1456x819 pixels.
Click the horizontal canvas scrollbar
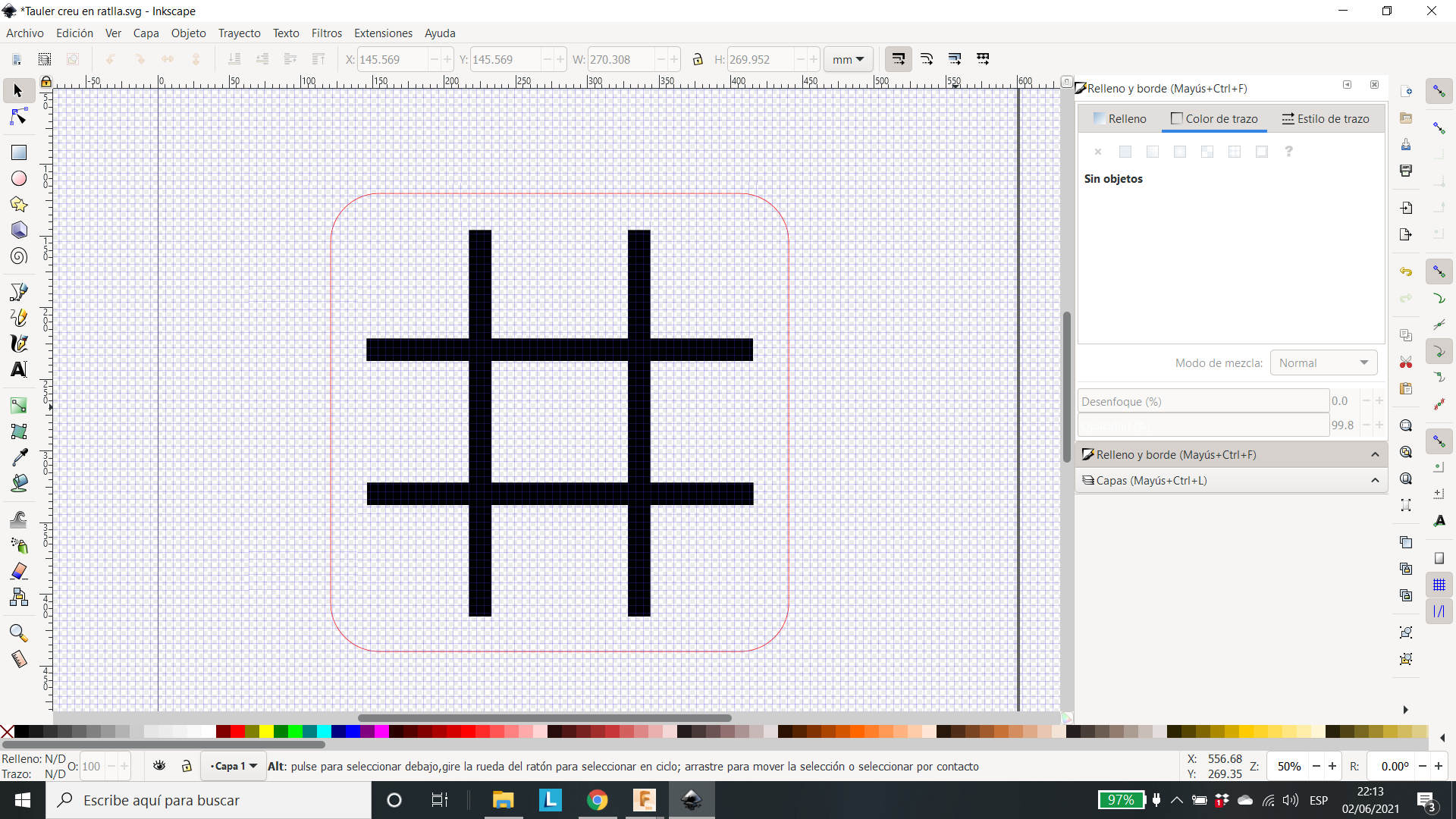coord(544,717)
